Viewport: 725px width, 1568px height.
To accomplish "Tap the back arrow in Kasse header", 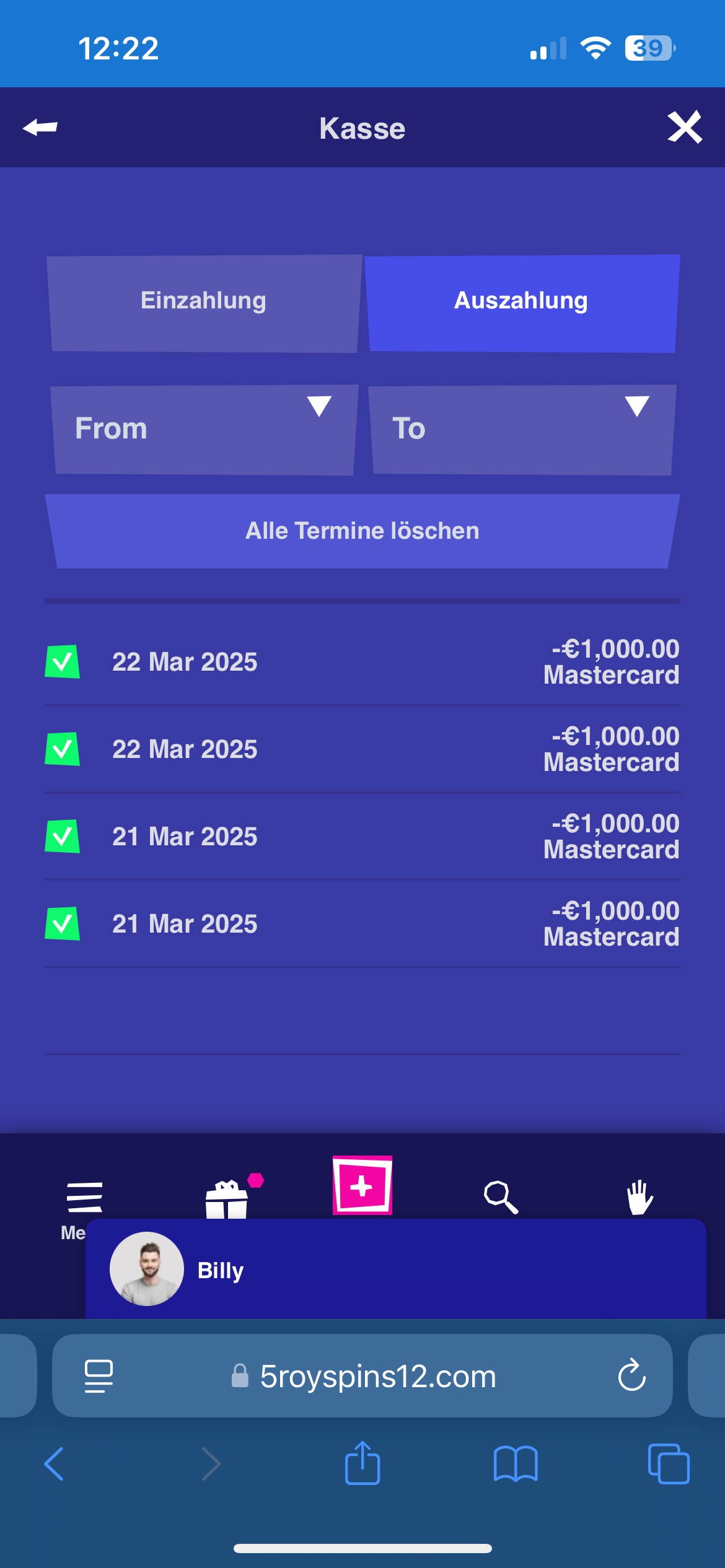I will [40, 128].
